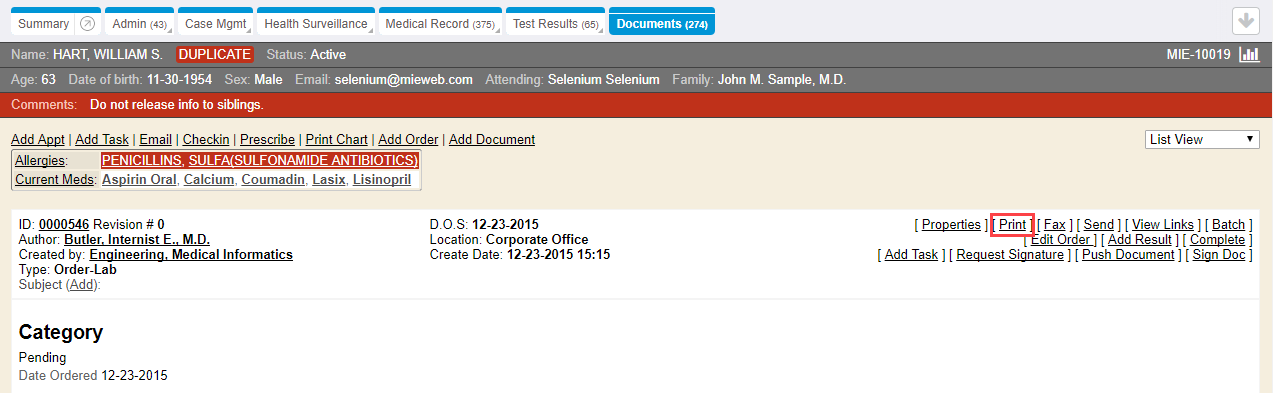This screenshot has height=393, width=1273.
Task: Open the Test Results tab
Action: click(554, 23)
